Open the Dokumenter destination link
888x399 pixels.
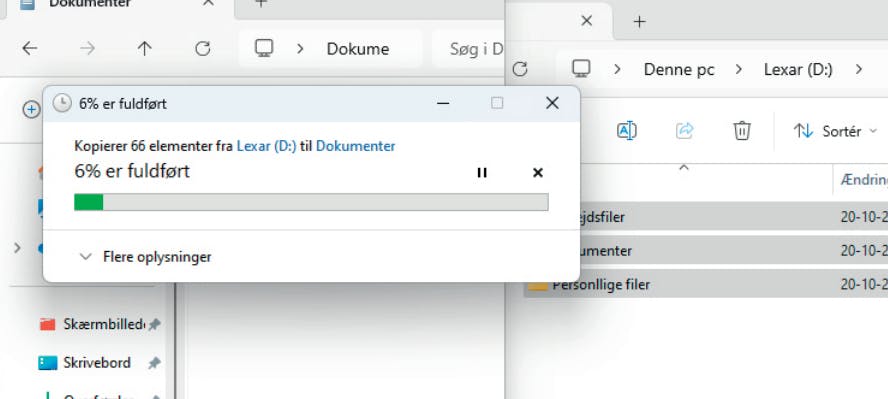(356, 146)
